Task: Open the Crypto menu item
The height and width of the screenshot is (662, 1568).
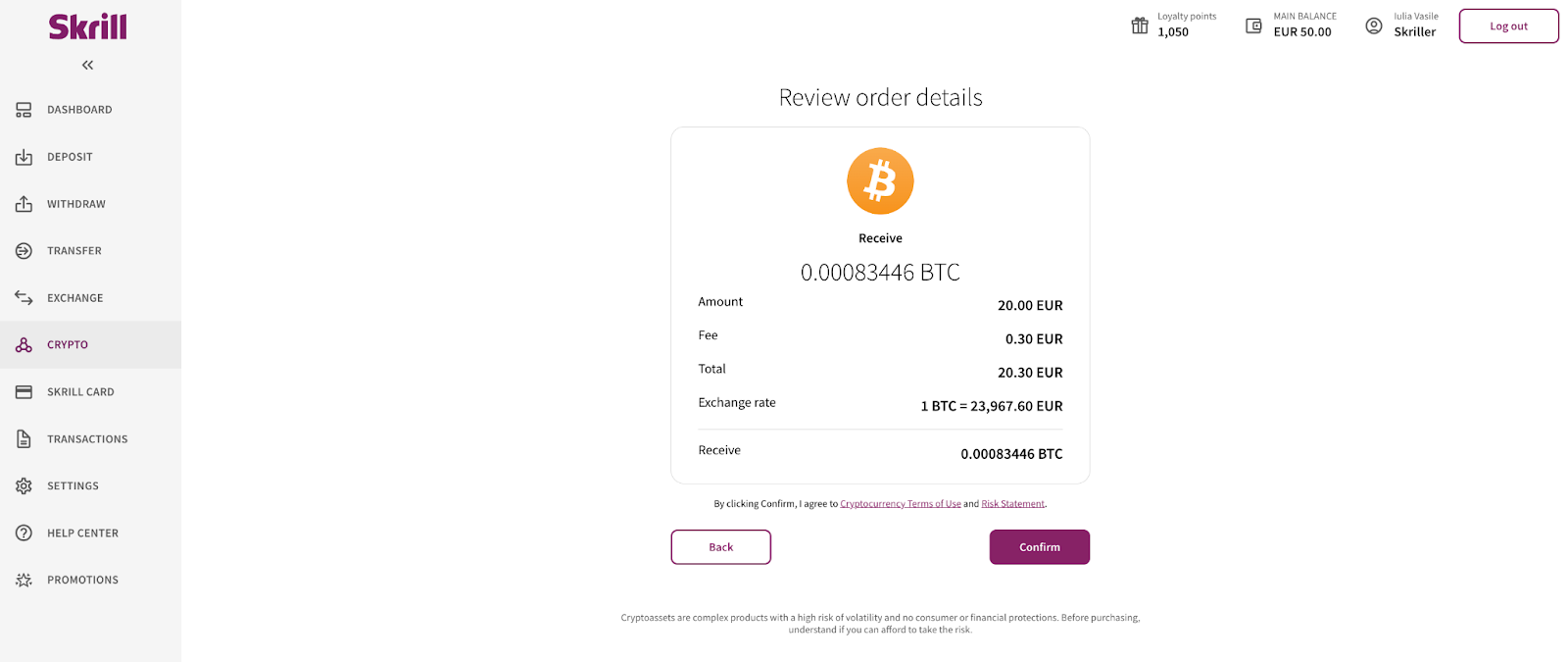Action: tap(68, 345)
